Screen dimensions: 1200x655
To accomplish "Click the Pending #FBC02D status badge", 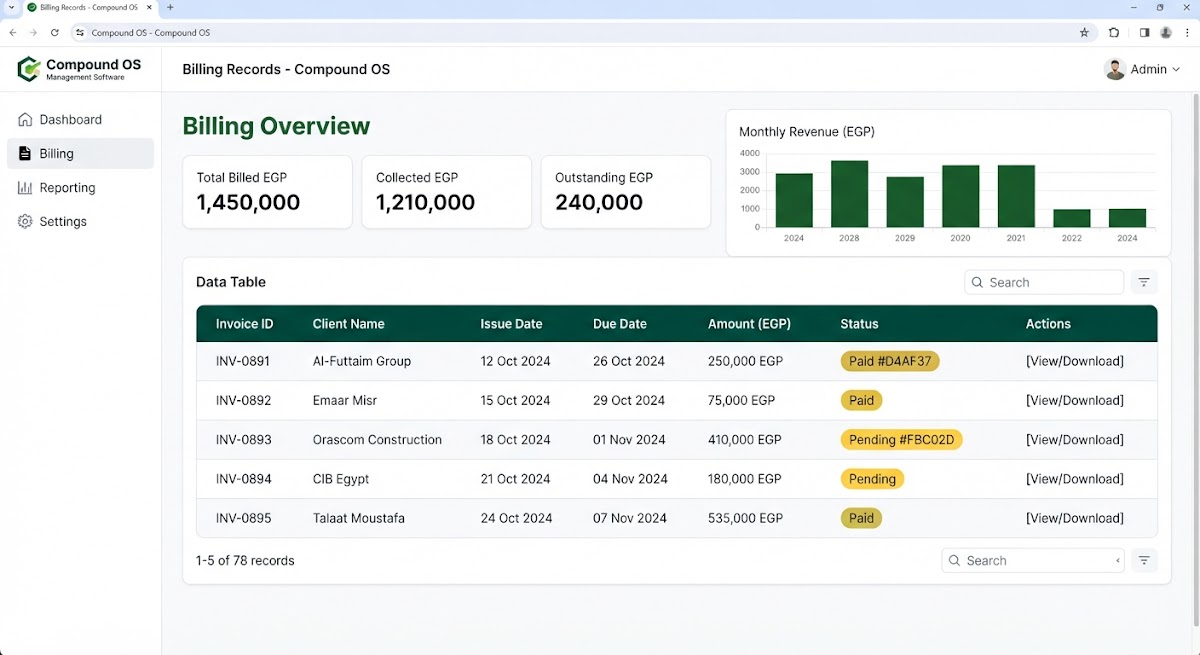I will click(x=901, y=440).
